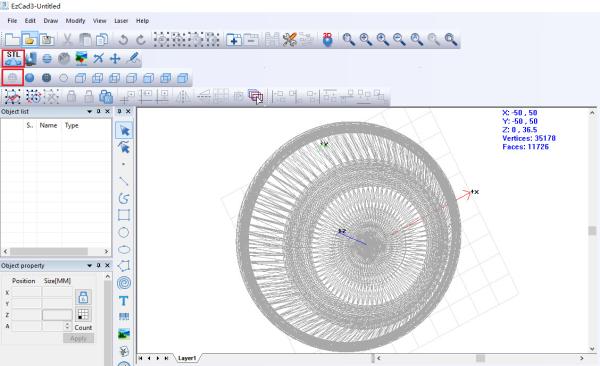Click the Open file folder icon
Screen dimensions: 600x366
(x=29, y=39)
